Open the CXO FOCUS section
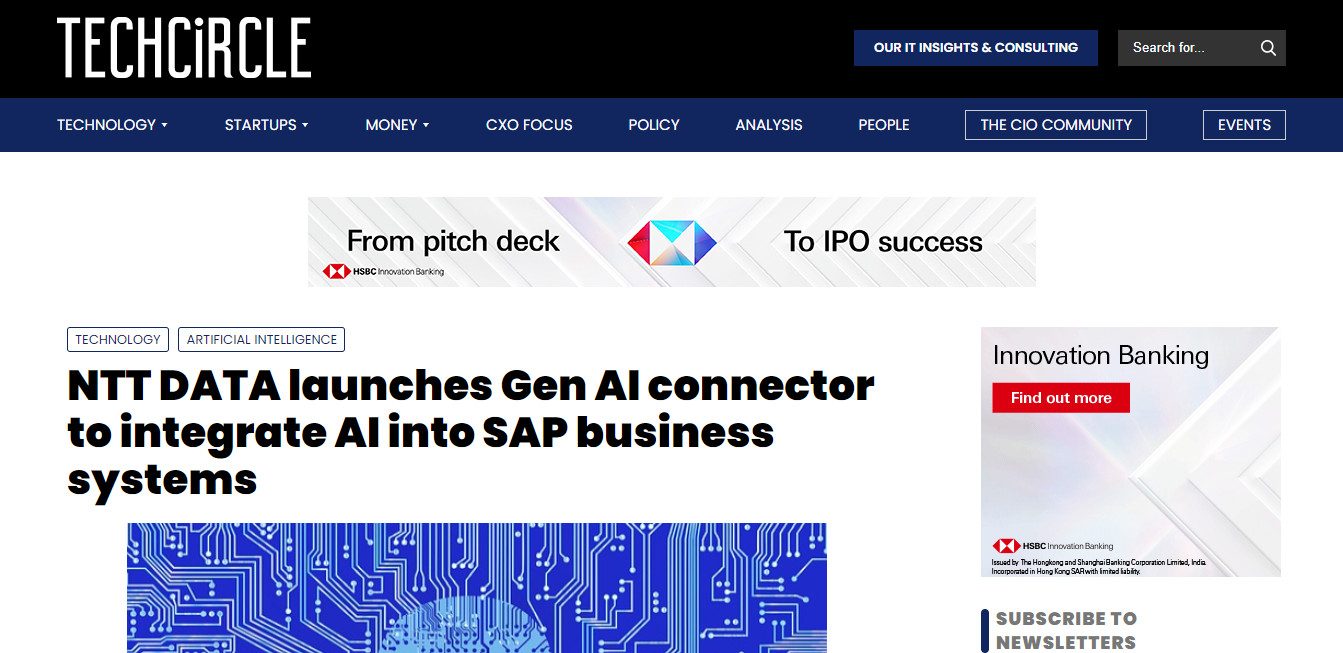1343x653 pixels. pyautogui.click(x=528, y=124)
